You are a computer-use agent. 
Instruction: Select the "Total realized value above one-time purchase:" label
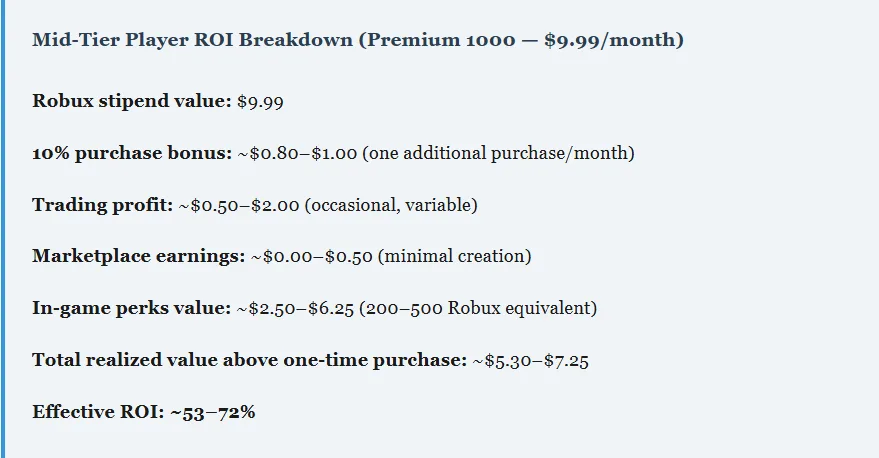click(x=249, y=360)
